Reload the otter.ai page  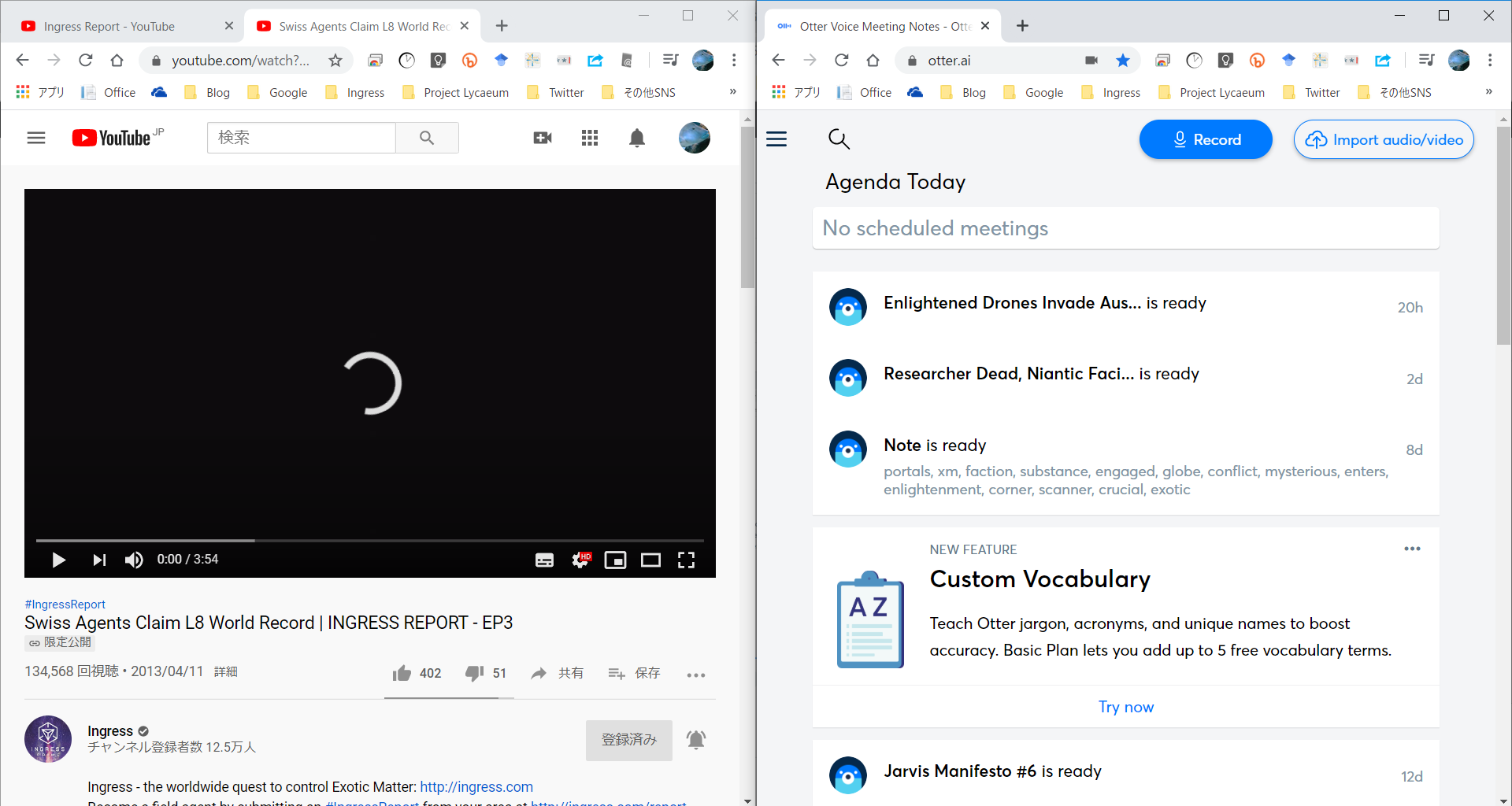841,60
